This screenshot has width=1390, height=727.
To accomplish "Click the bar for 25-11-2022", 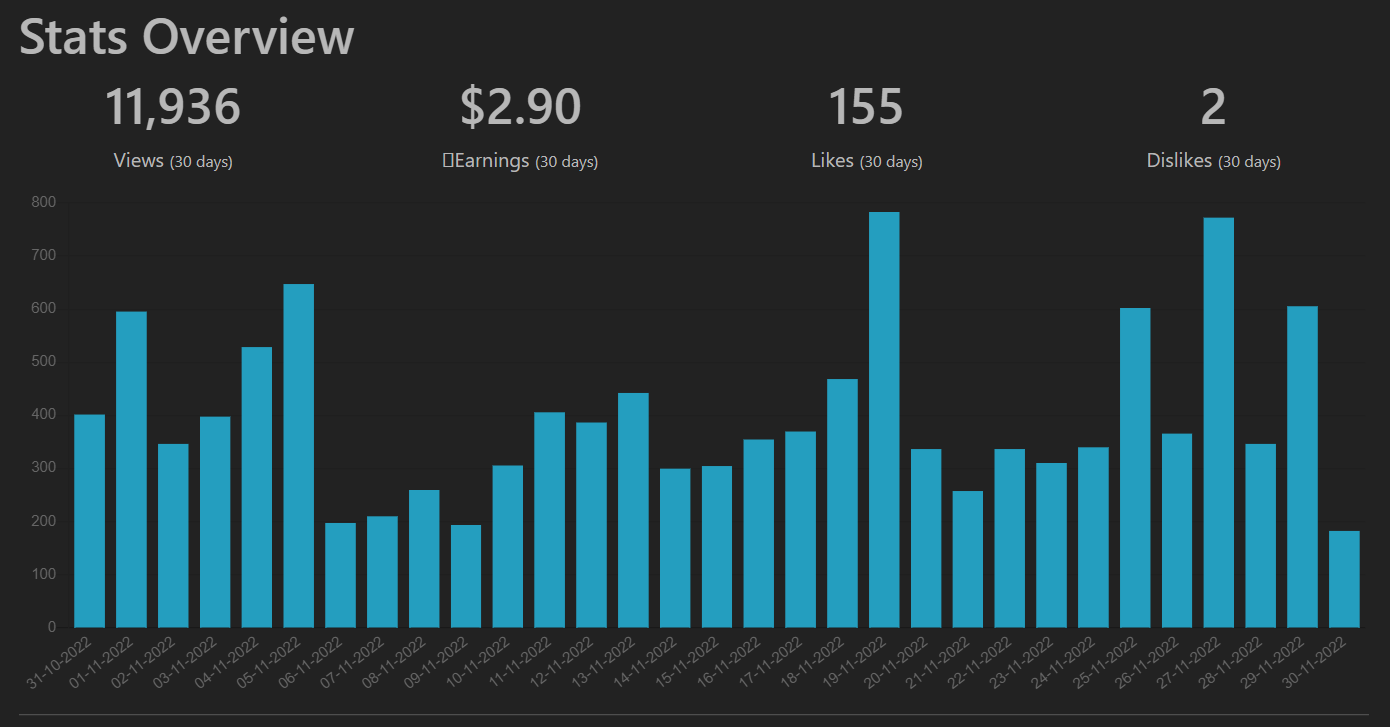I will click(1136, 468).
